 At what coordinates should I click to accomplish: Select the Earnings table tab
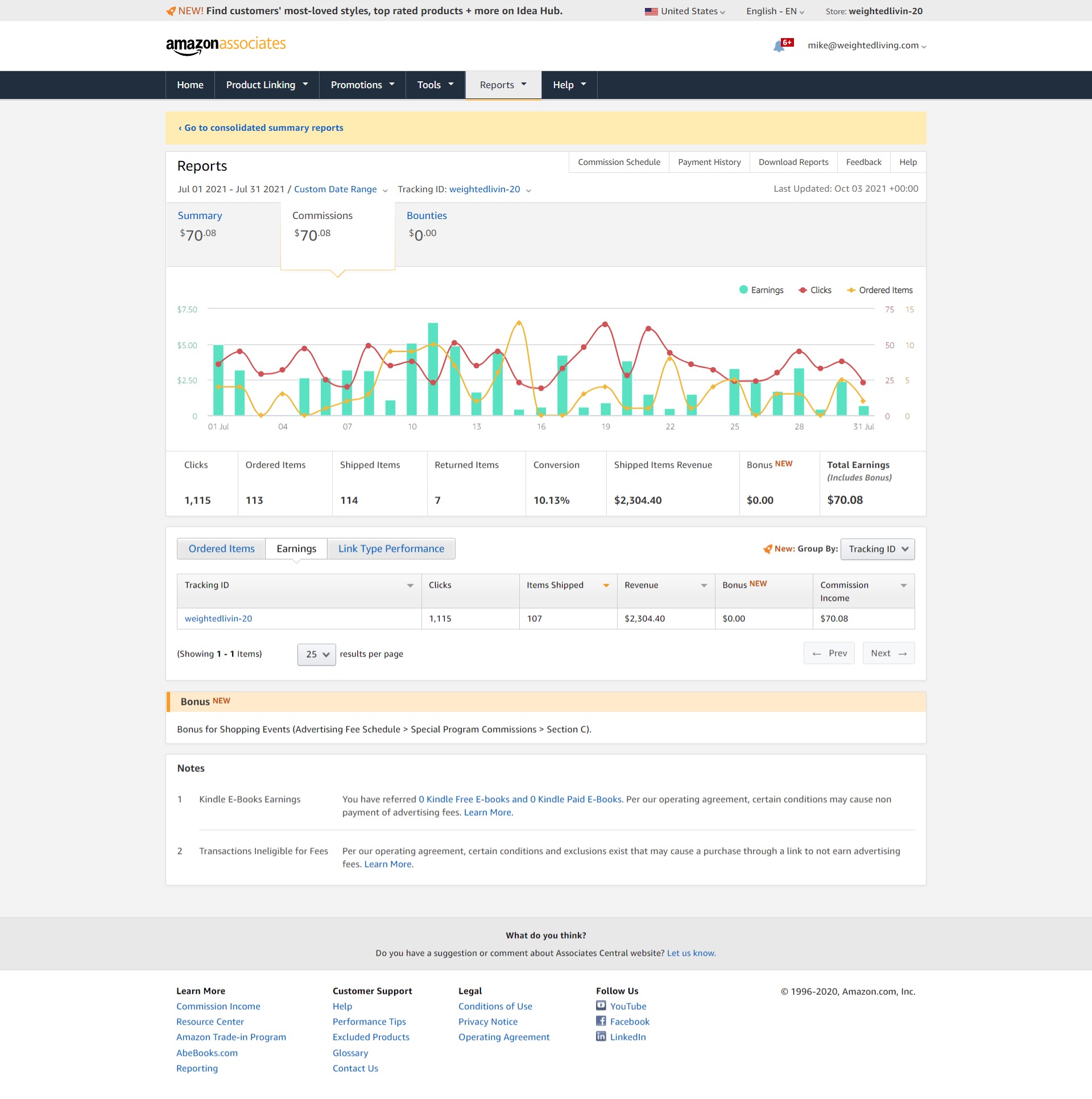296,549
